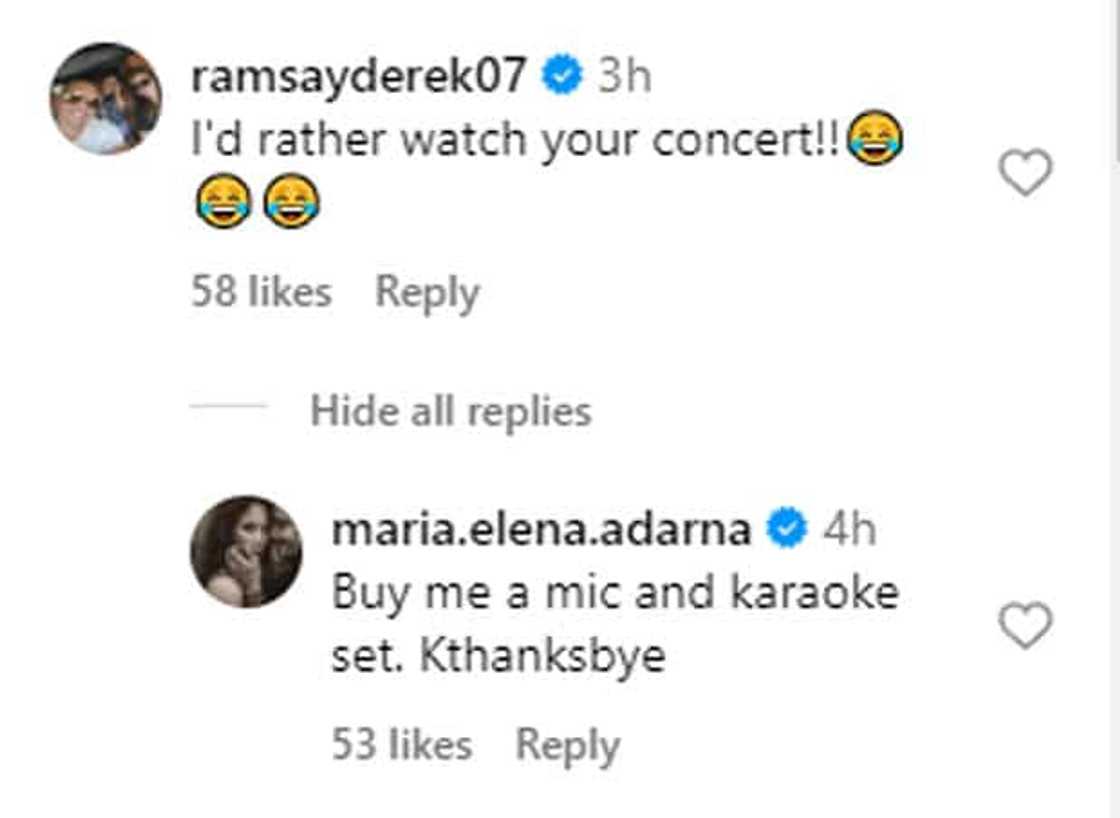Visit the ramsayderek07 username link
This screenshot has height=818, width=1120.
(x=358, y=77)
